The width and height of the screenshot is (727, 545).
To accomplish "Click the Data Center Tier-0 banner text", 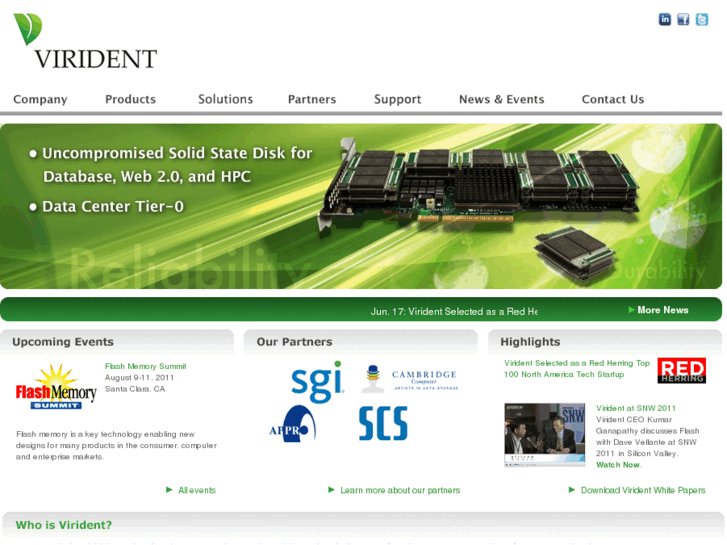I will (x=113, y=206).
